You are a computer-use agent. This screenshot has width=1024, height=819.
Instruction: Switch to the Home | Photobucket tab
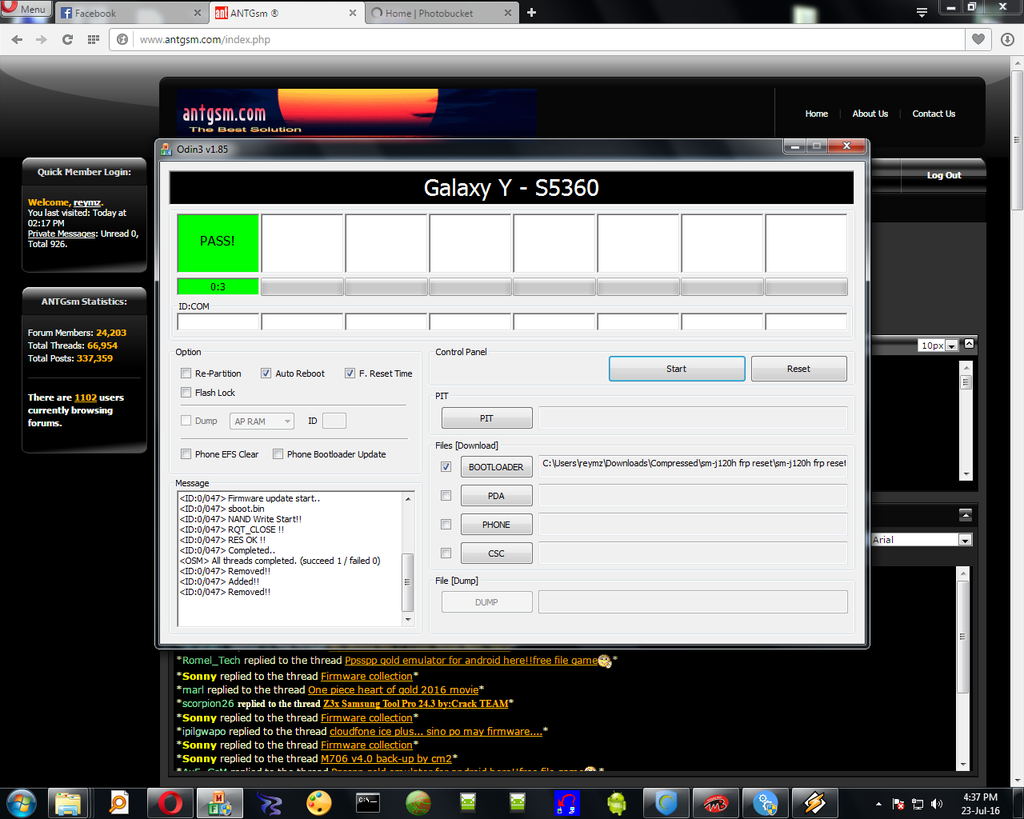441,13
